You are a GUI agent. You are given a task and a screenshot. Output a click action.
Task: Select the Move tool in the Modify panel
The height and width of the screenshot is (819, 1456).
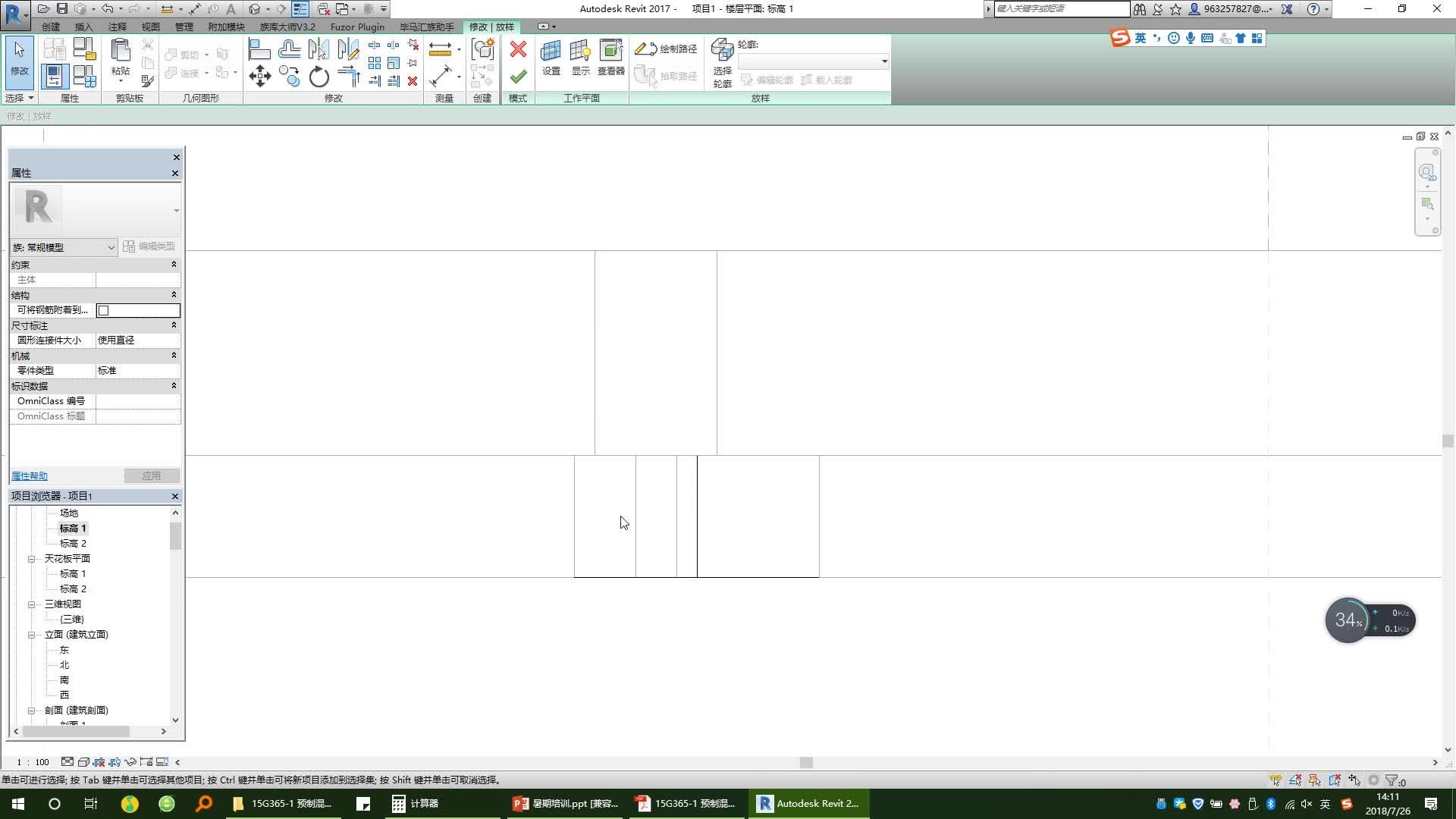(x=259, y=76)
